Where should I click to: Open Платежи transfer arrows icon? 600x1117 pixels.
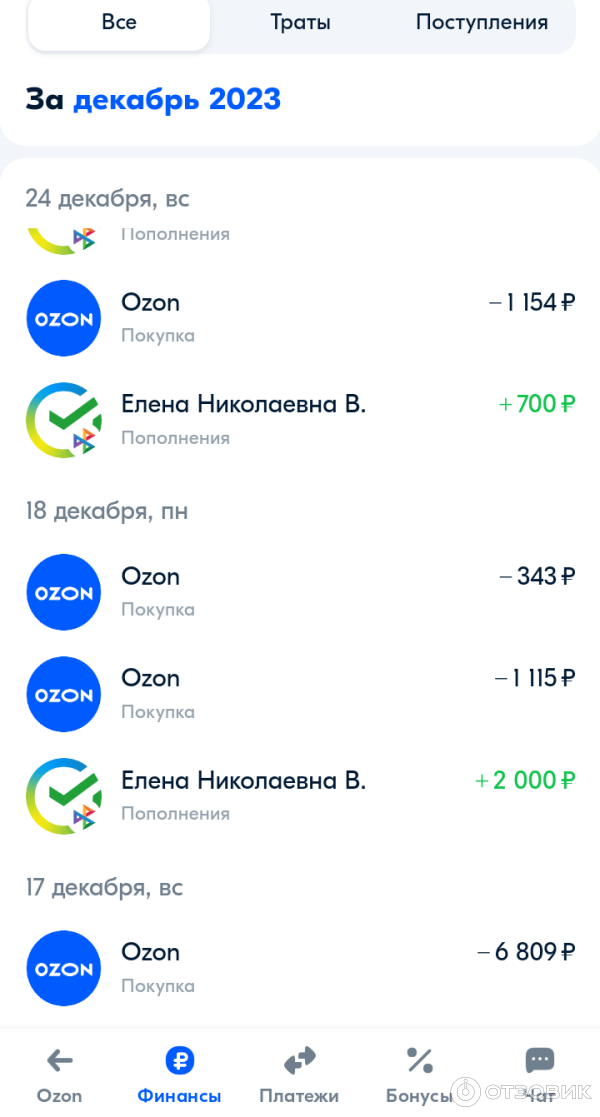click(299, 1061)
